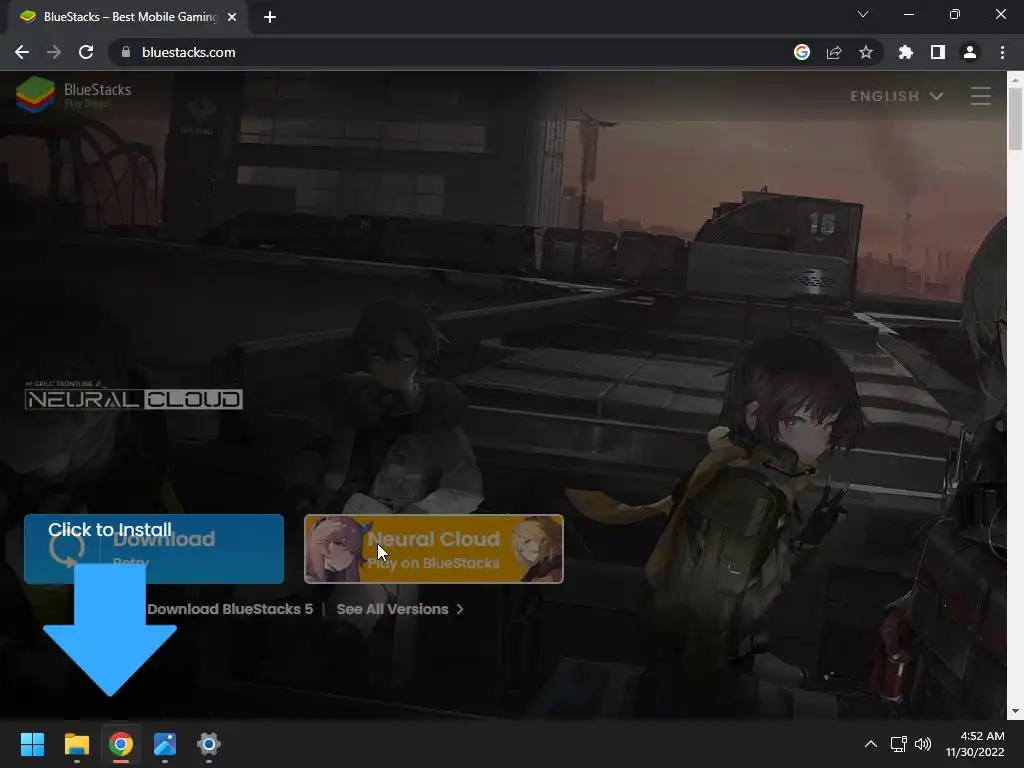
Task: Click the page's vertical scrollbar thumb
Action: coord(1015,119)
